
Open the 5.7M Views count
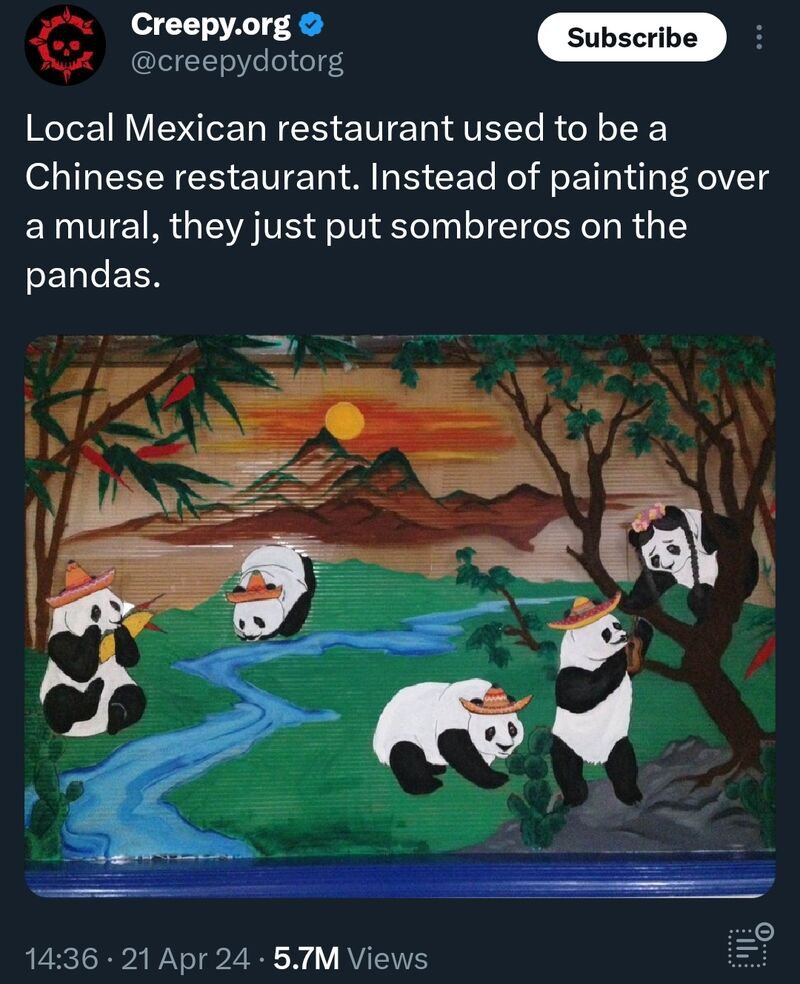click(x=351, y=958)
